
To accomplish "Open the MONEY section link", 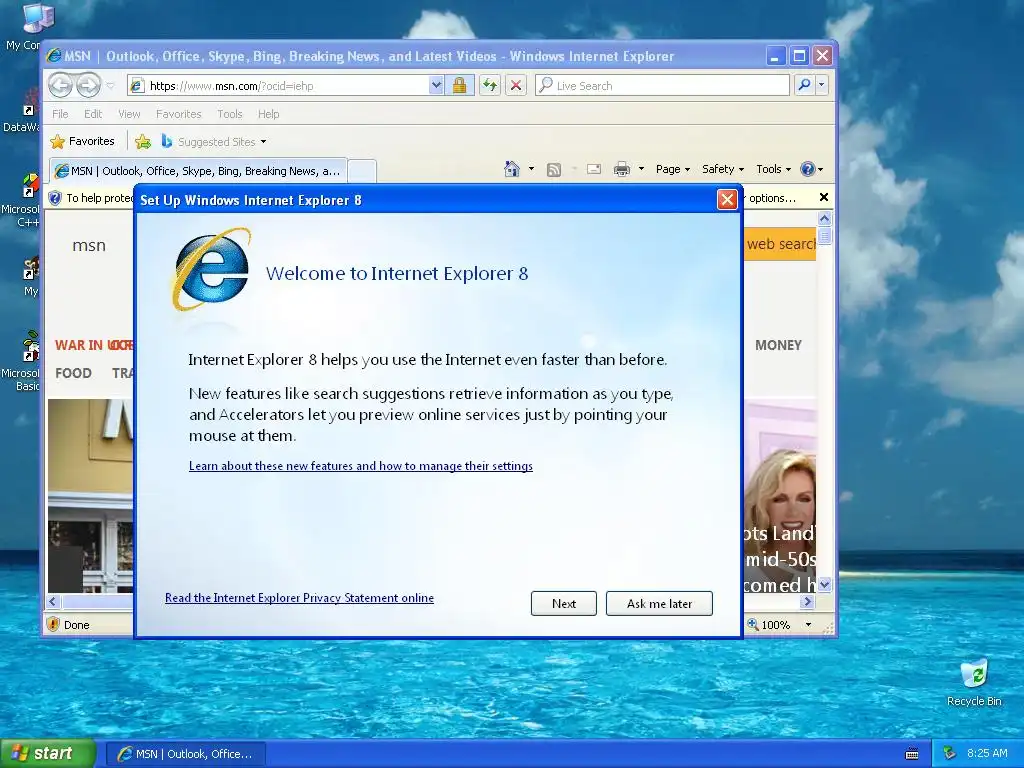I will point(778,345).
